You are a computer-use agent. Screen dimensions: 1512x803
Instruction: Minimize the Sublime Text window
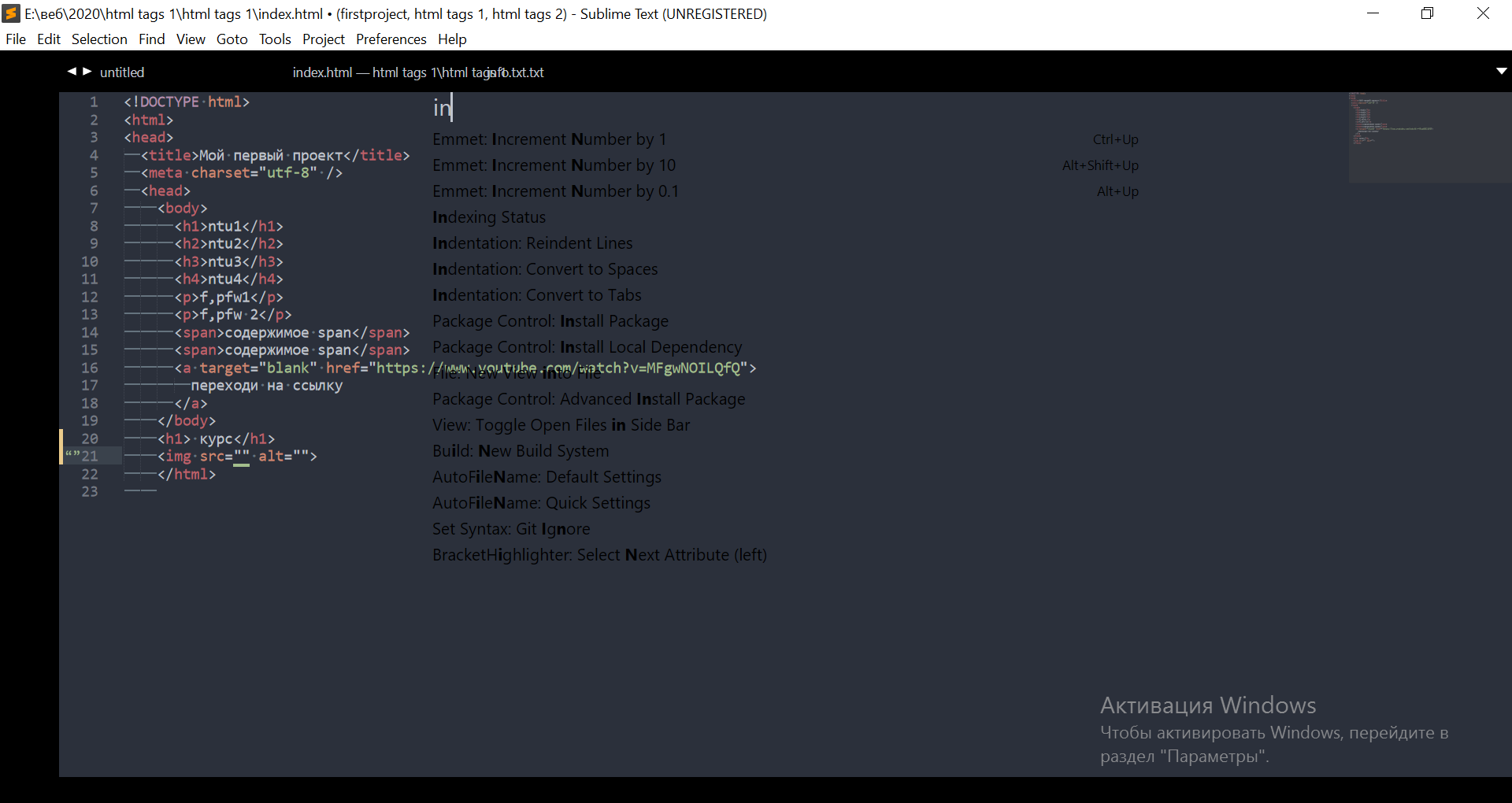pyautogui.click(x=1373, y=13)
